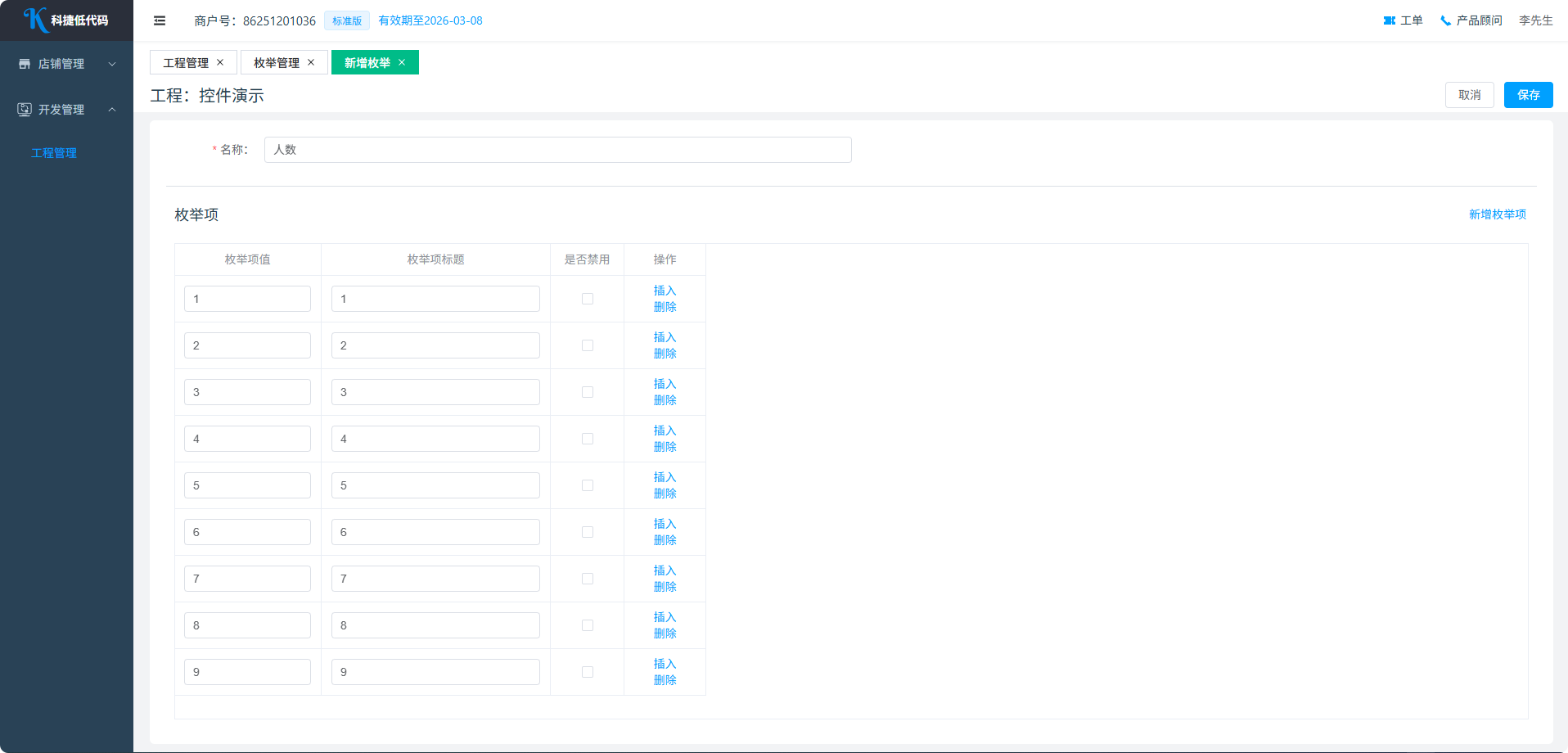Close the 工程管理 tab
1568x753 pixels.
[220, 62]
